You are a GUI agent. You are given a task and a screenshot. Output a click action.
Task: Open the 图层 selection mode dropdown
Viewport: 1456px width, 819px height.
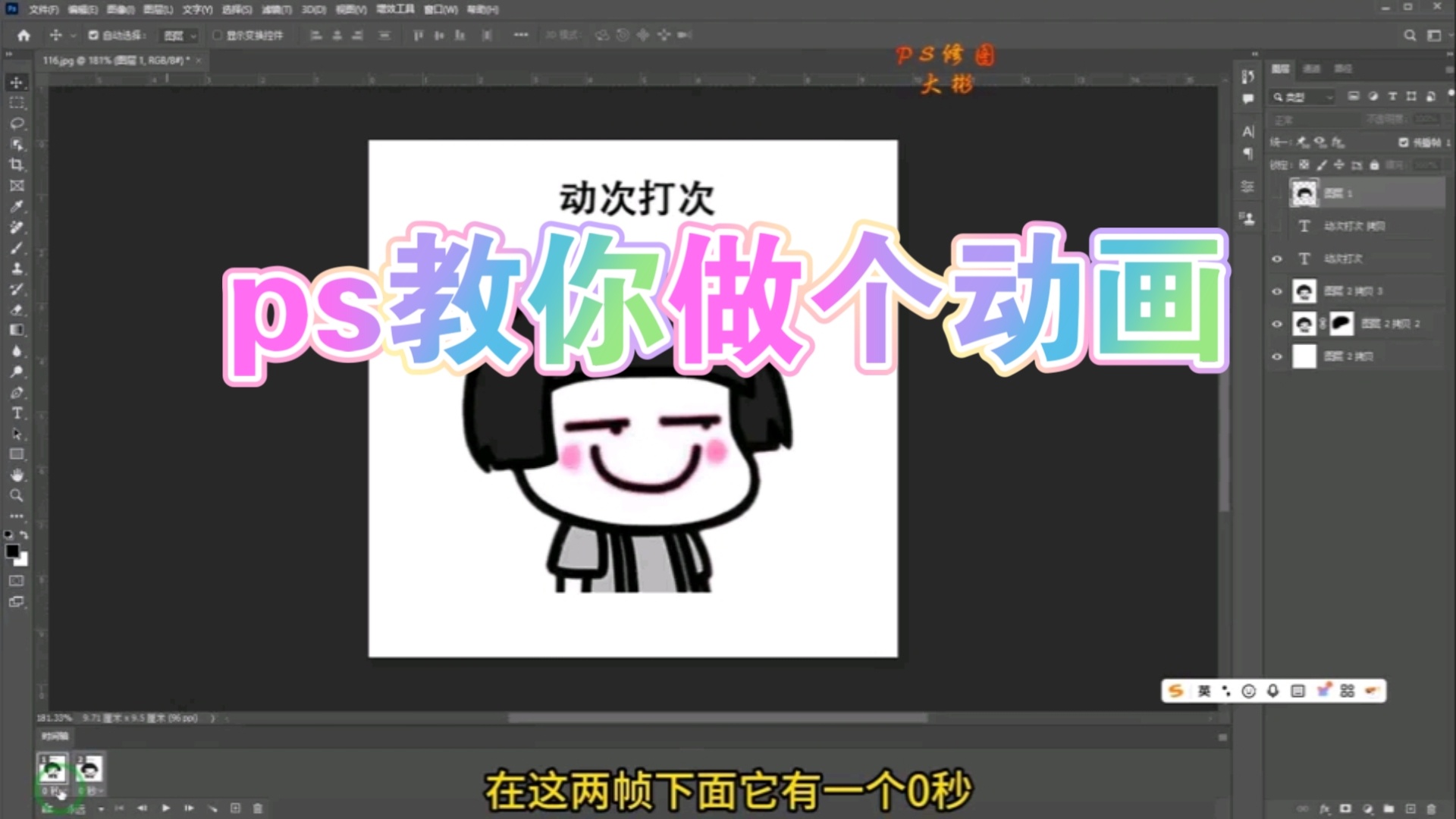pyautogui.click(x=179, y=35)
